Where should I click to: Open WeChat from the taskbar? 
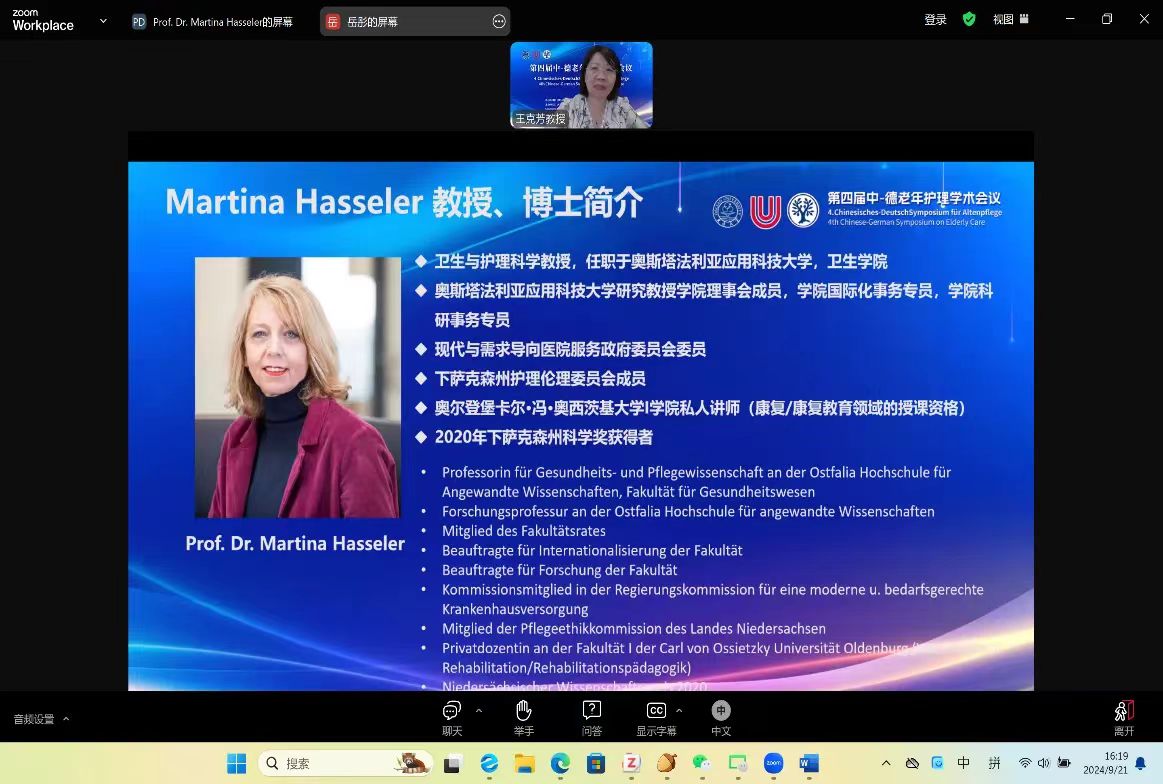[x=702, y=763]
